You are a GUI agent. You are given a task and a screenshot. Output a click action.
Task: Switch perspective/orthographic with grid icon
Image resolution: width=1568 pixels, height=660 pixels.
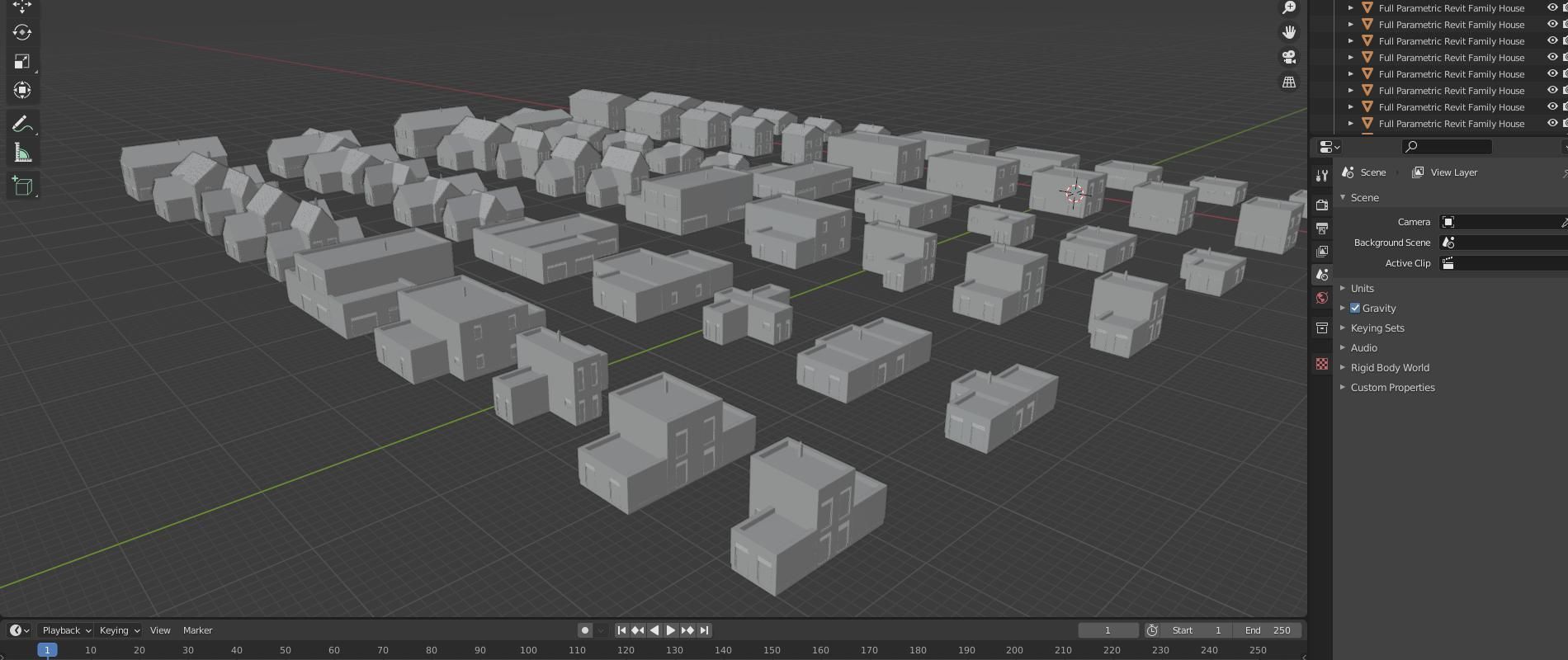click(1288, 82)
